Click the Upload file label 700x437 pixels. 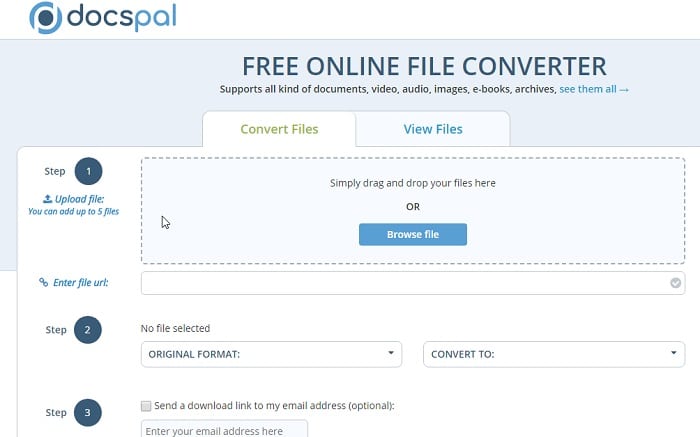79,199
